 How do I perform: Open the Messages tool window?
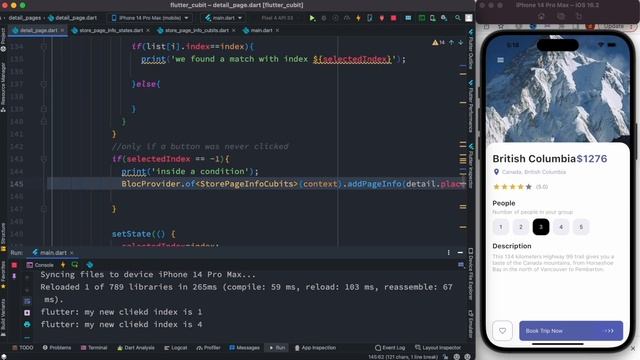coord(244,348)
